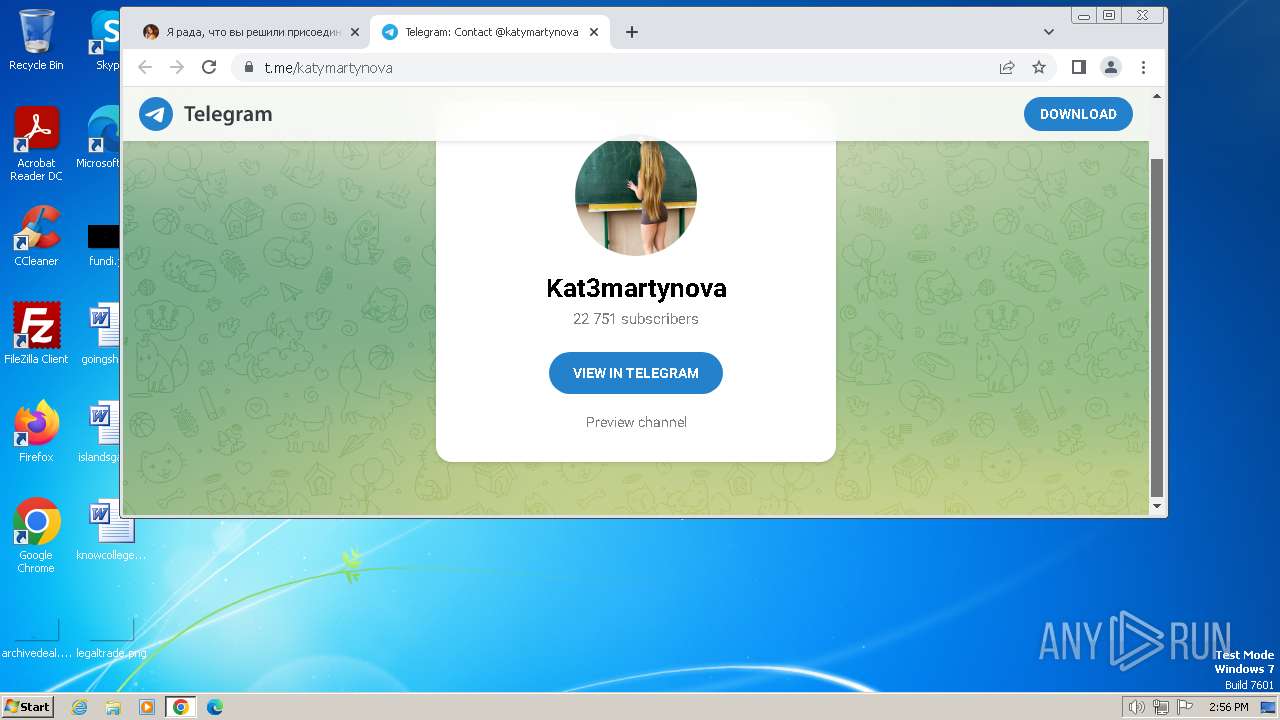Open Chrome three-dot menu
This screenshot has height=720, width=1280.
1143,67
